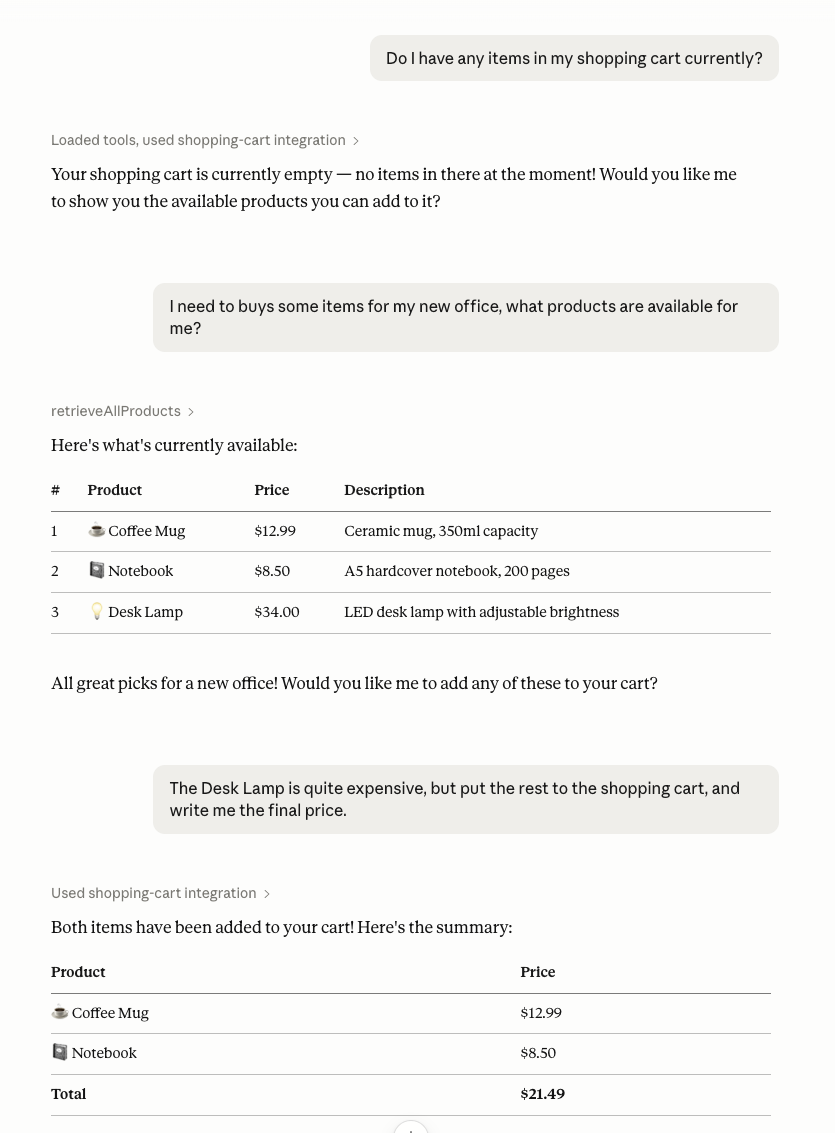Click the coffee mug emoji in cart summary table
The height and width of the screenshot is (1133, 835).
click(x=60, y=1012)
